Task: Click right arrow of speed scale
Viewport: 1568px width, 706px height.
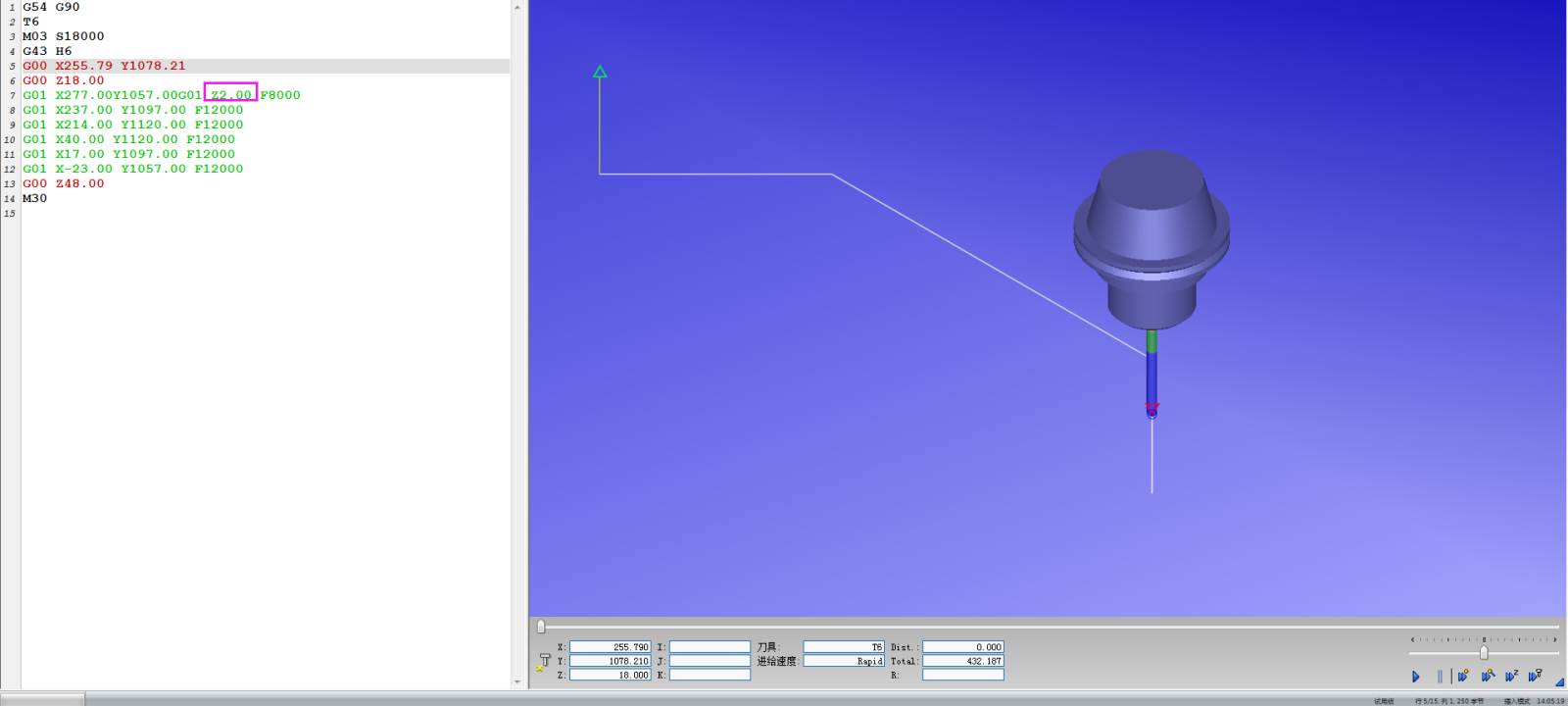Action: (1555, 639)
